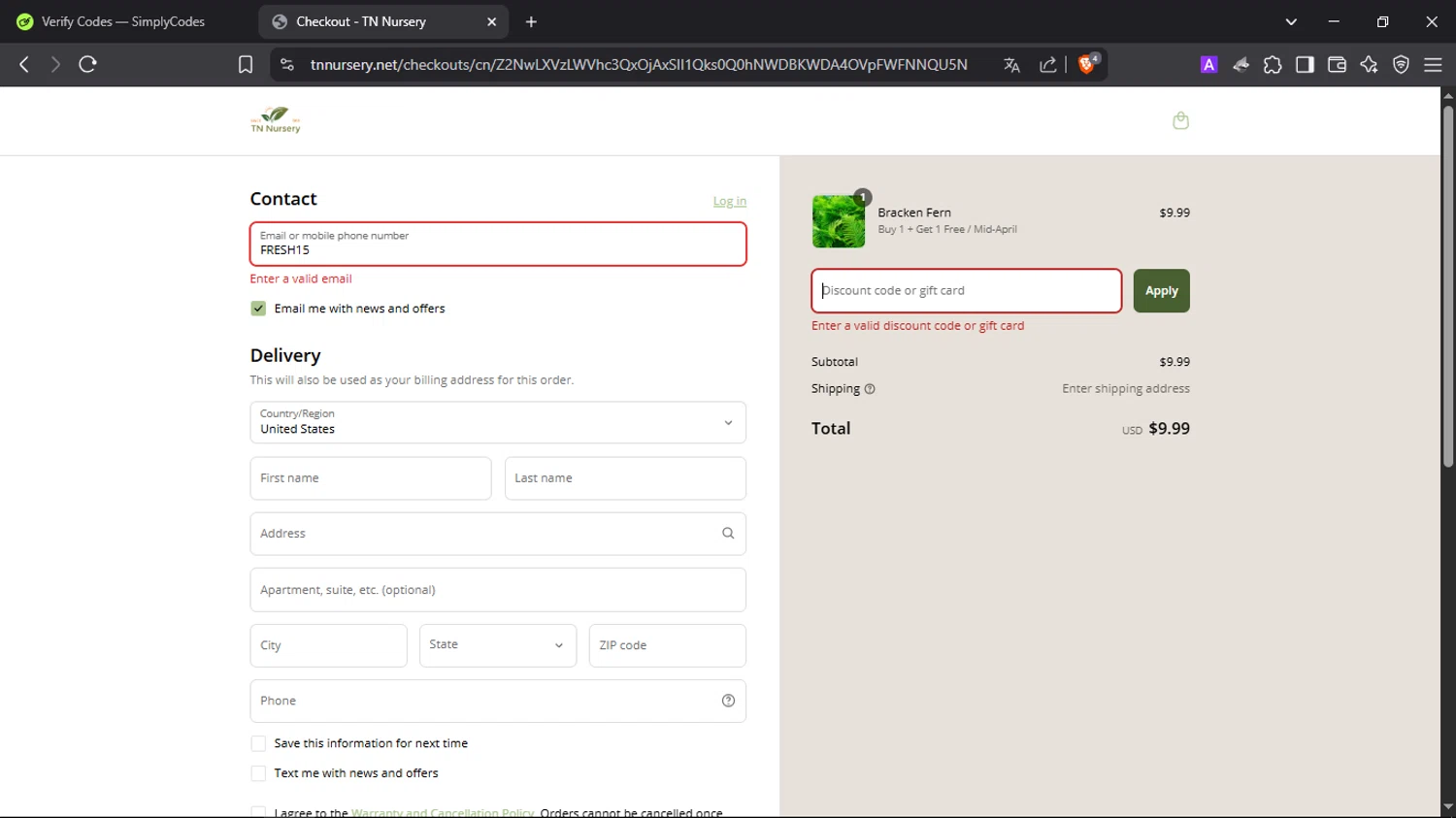Check Save this information for next time
Screen dimensions: 1456x818
point(258,743)
